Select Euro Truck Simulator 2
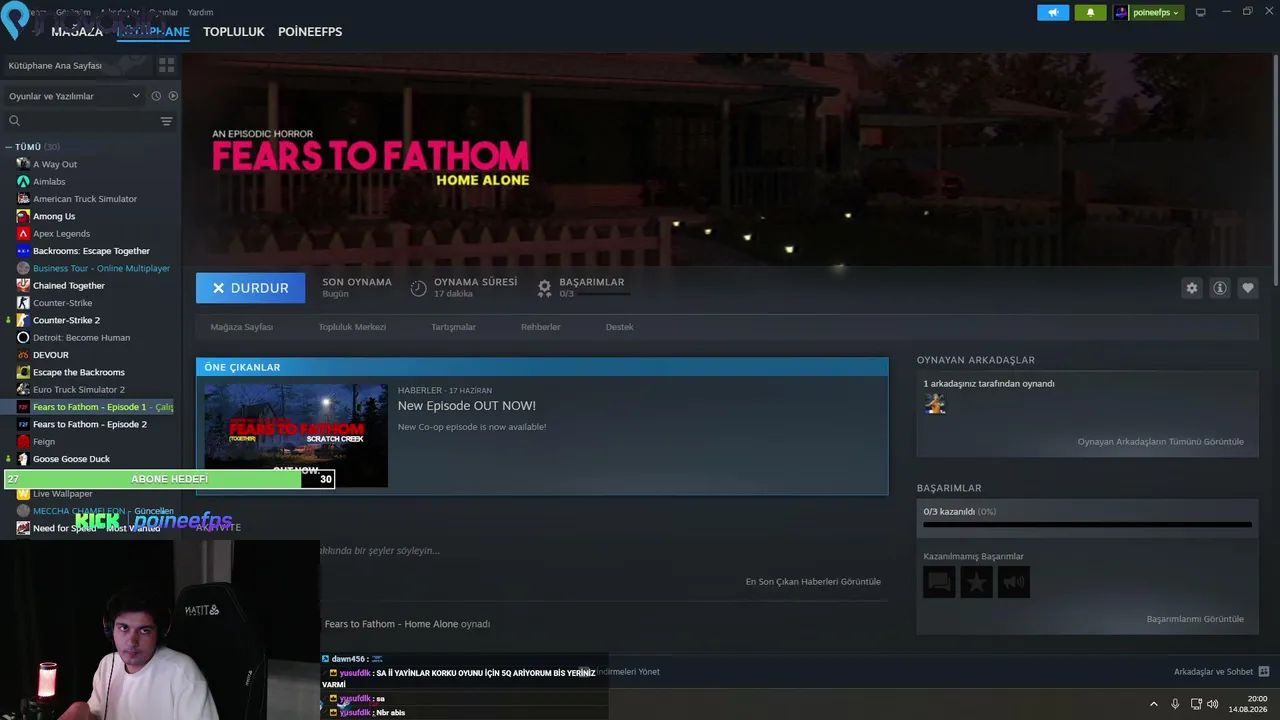Image resolution: width=1280 pixels, height=720 pixels. [x=79, y=389]
